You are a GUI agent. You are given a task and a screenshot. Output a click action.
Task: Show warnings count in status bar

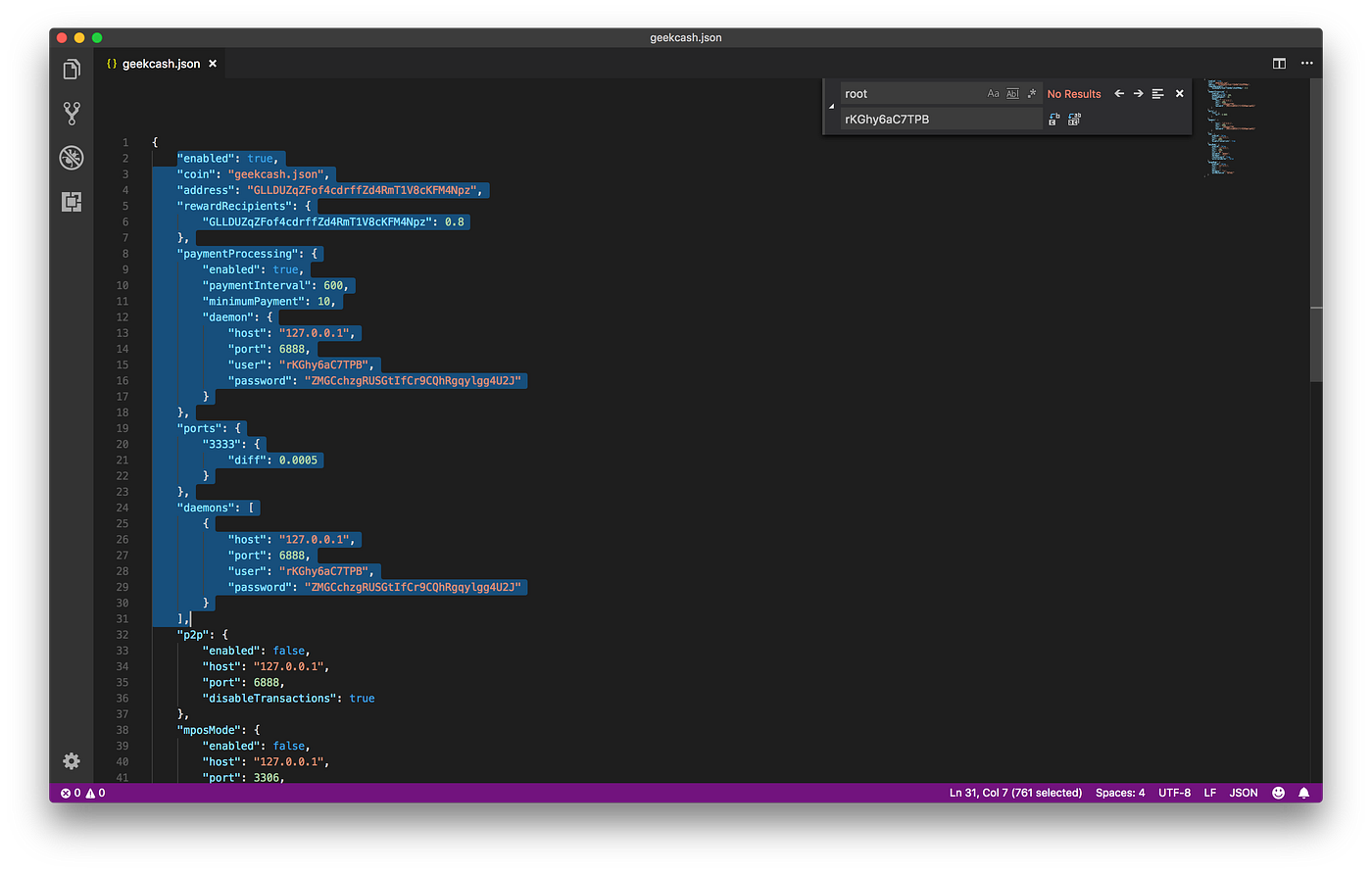[95, 794]
